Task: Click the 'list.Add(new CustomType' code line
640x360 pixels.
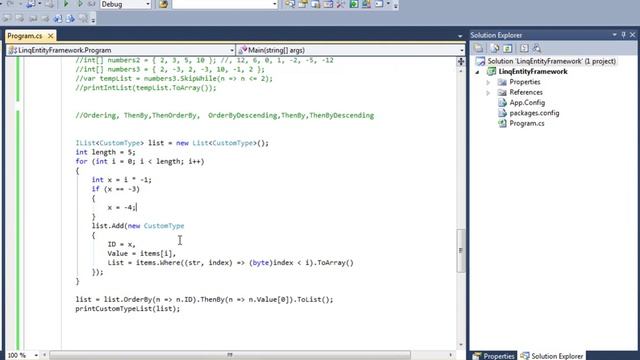Action: click(x=138, y=226)
